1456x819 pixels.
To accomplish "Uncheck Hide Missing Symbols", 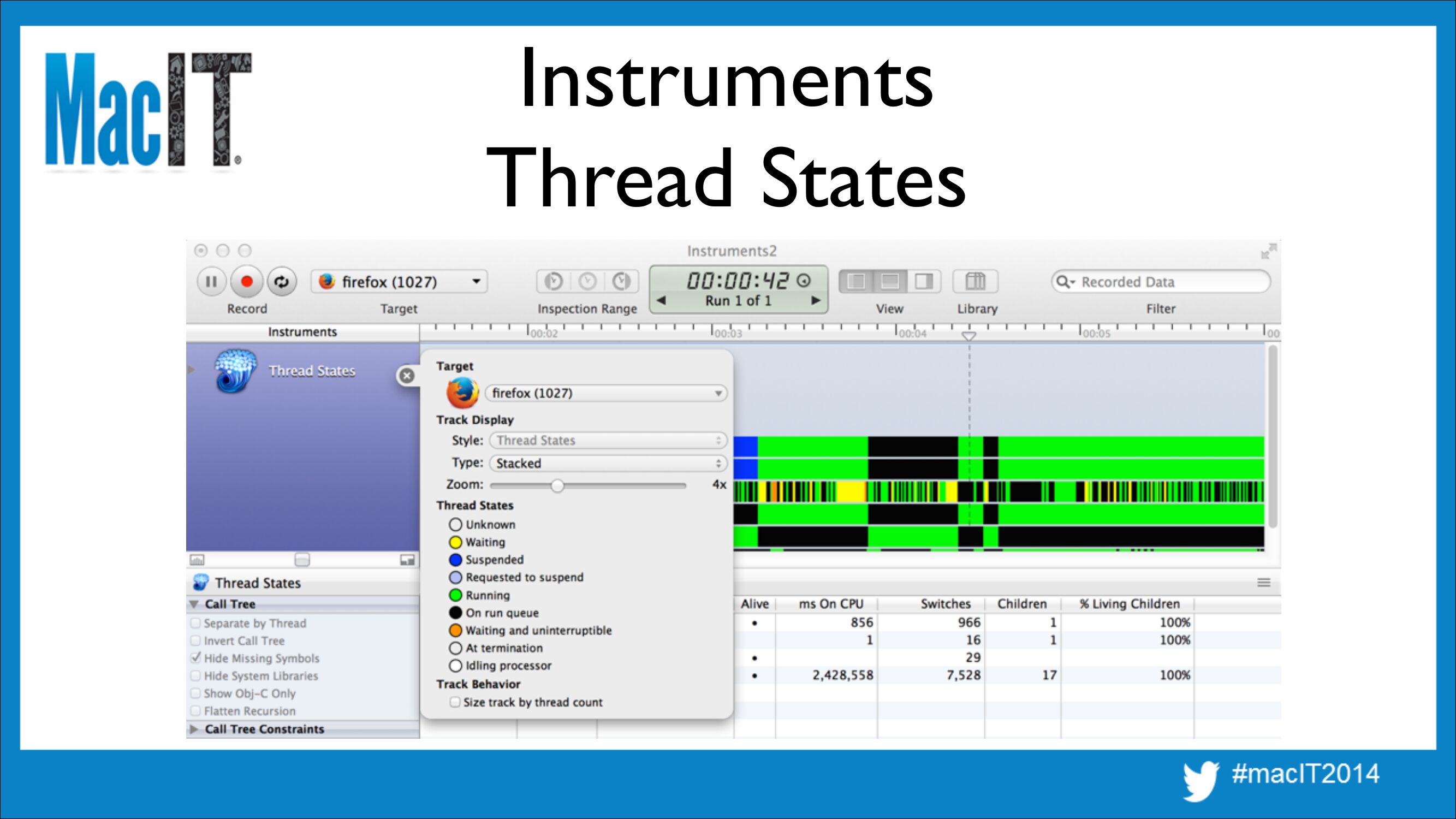I will [195, 658].
